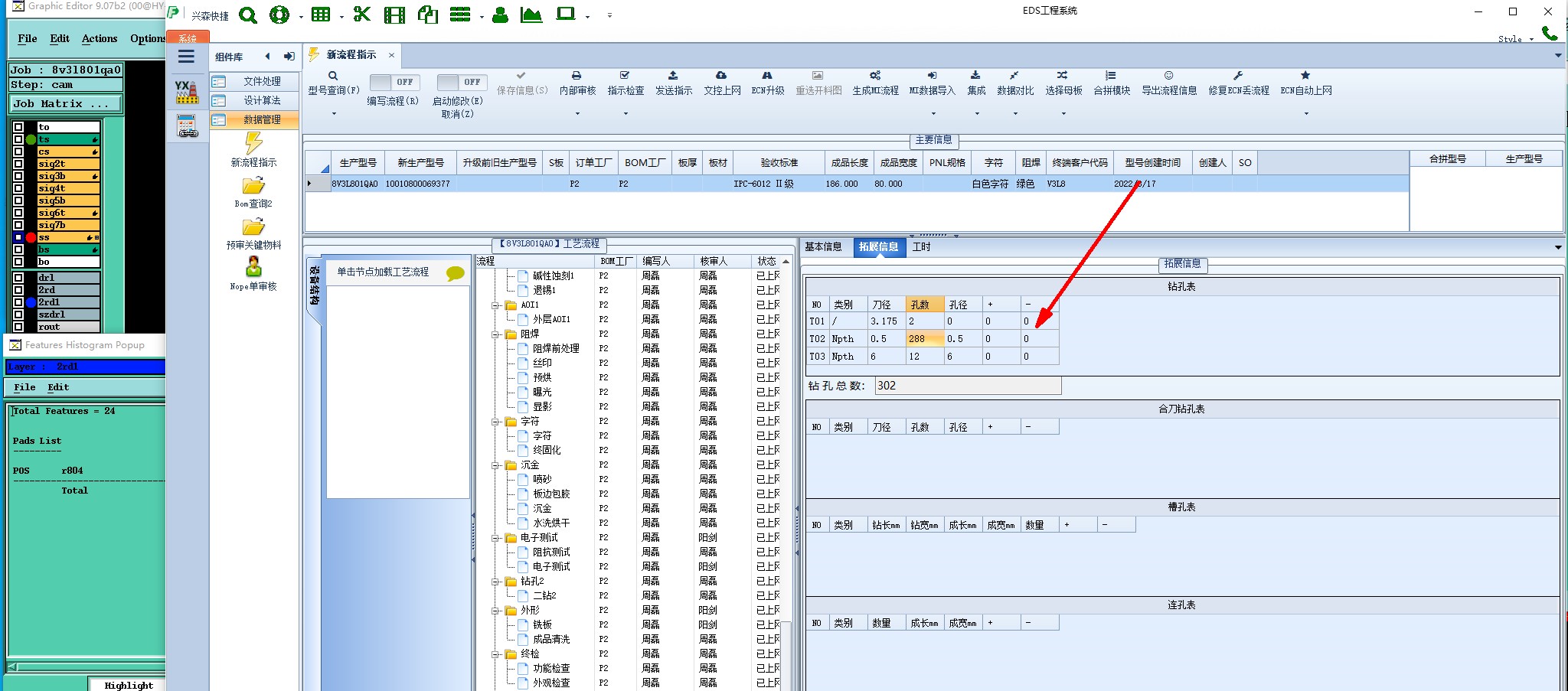
Task: Open File menu in Graphic Editor
Action: point(28,39)
